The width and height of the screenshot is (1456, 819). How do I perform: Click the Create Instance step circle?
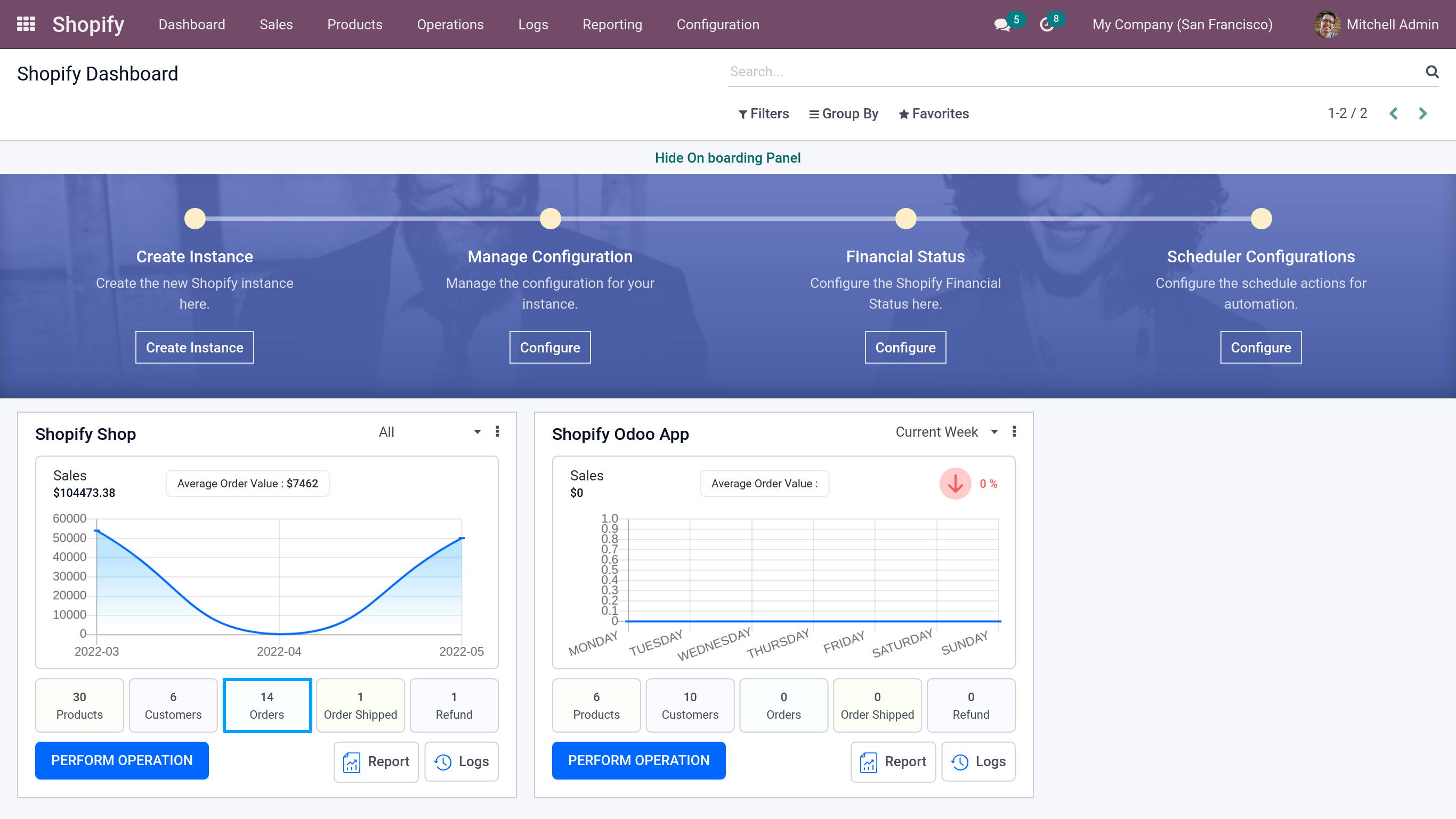point(195,219)
